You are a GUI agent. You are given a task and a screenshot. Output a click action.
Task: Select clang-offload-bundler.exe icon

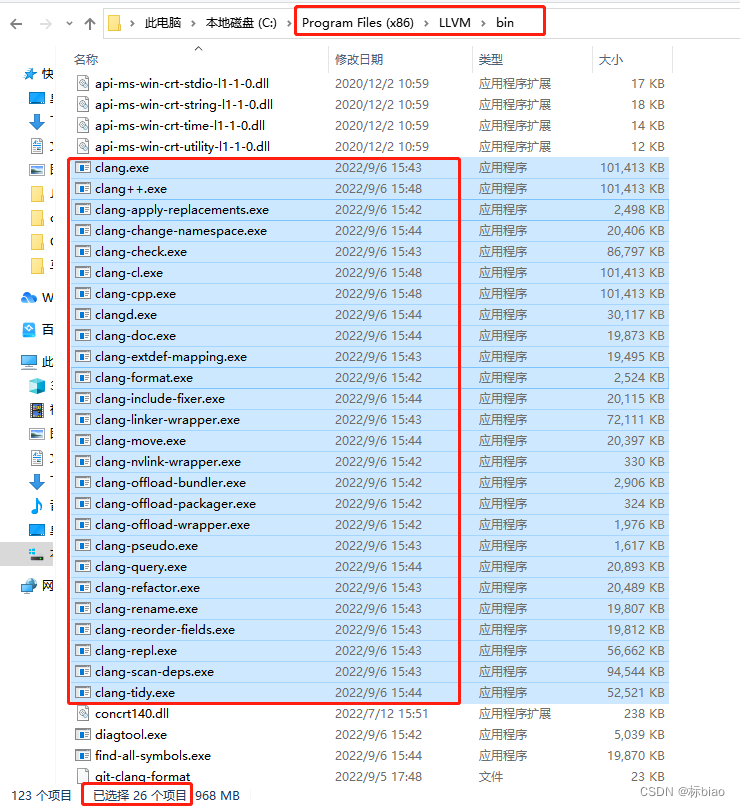(83, 483)
